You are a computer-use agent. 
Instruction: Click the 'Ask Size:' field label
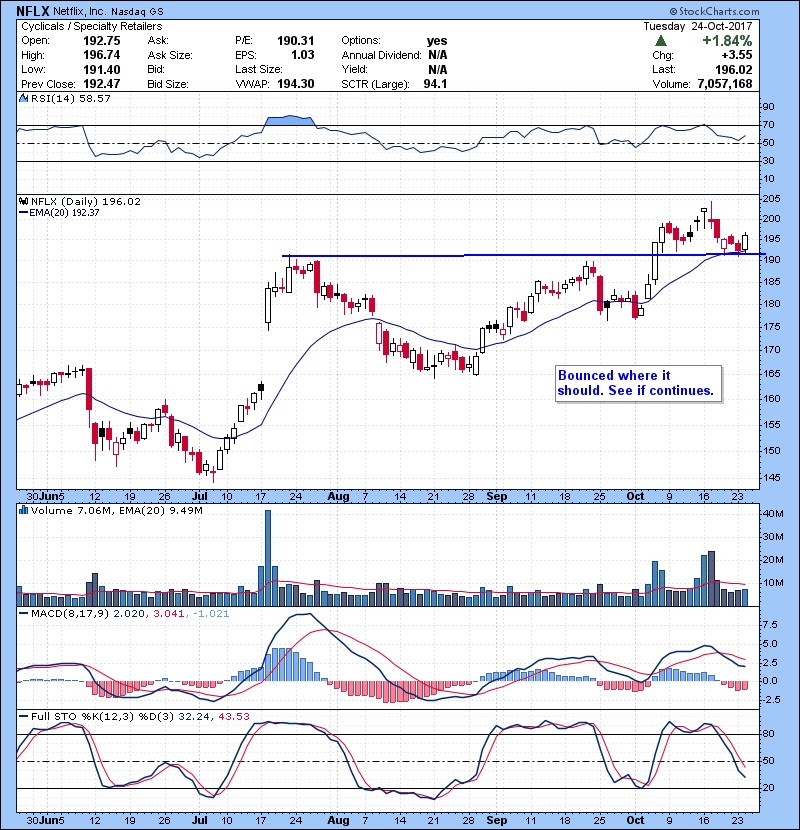point(170,55)
